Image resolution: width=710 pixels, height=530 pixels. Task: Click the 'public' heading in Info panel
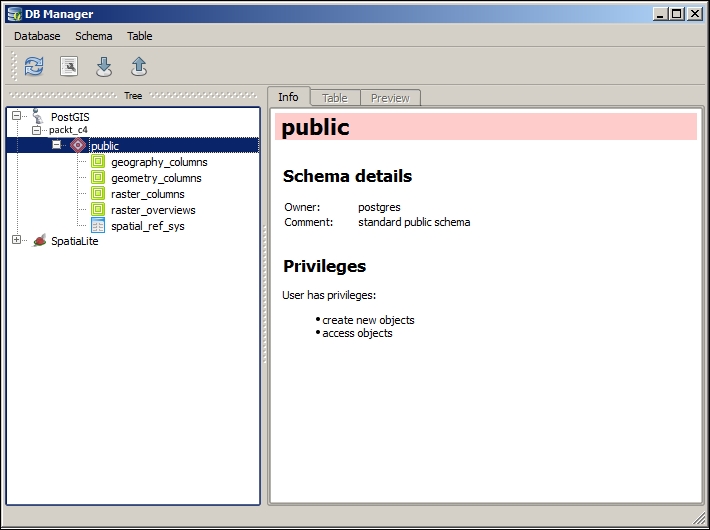(x=316, y=127)
